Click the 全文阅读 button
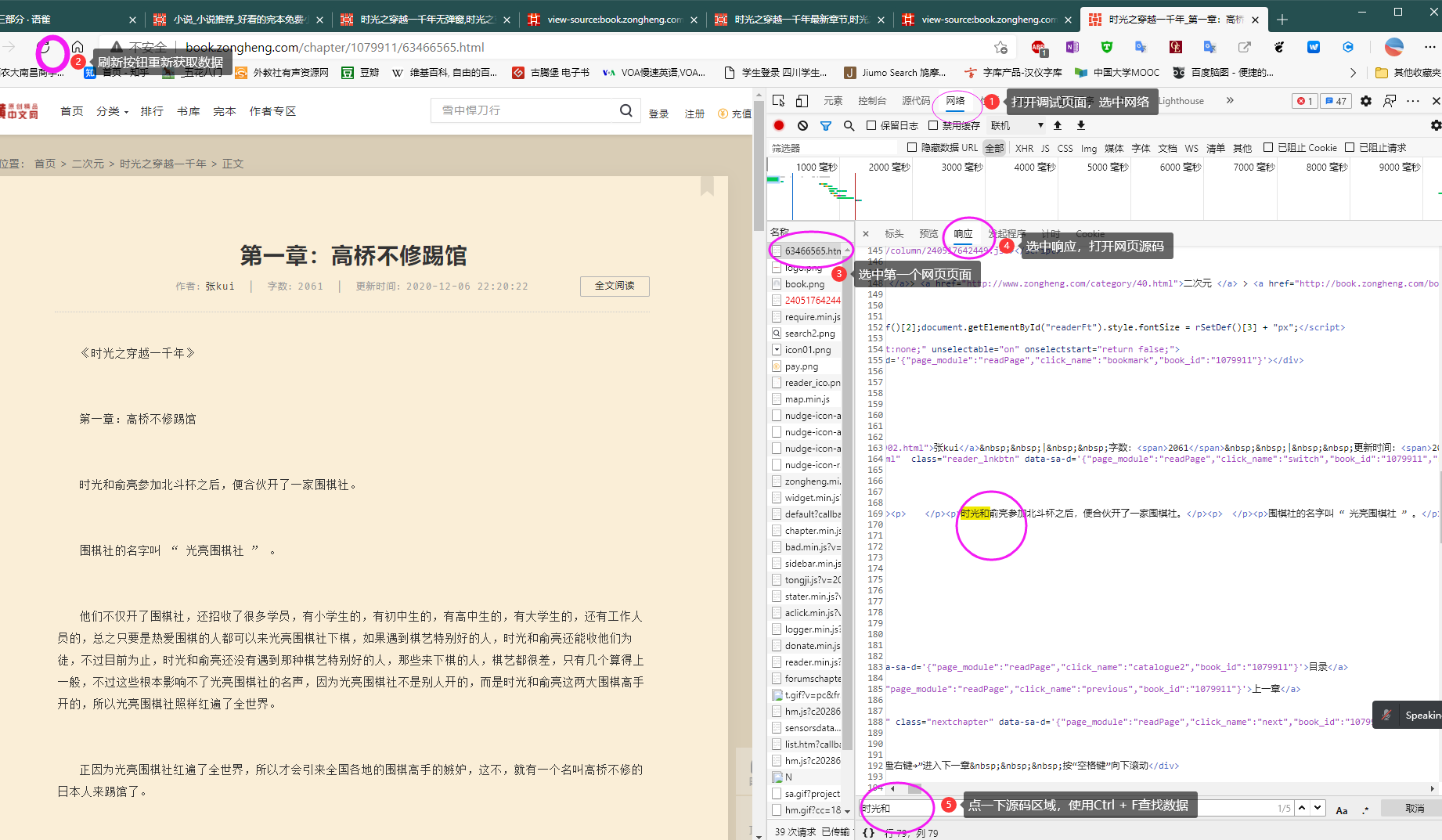The image size is (1442, 840). coord(615,286)
